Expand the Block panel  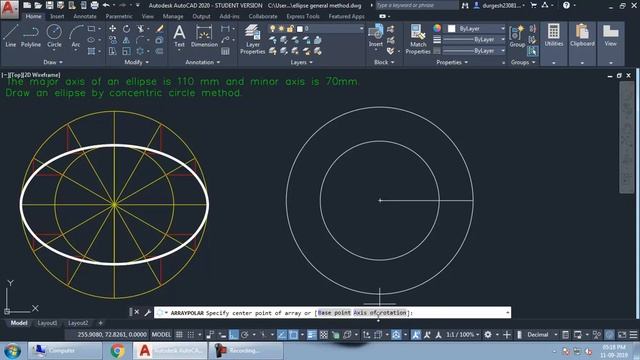[x=384, y=62]
